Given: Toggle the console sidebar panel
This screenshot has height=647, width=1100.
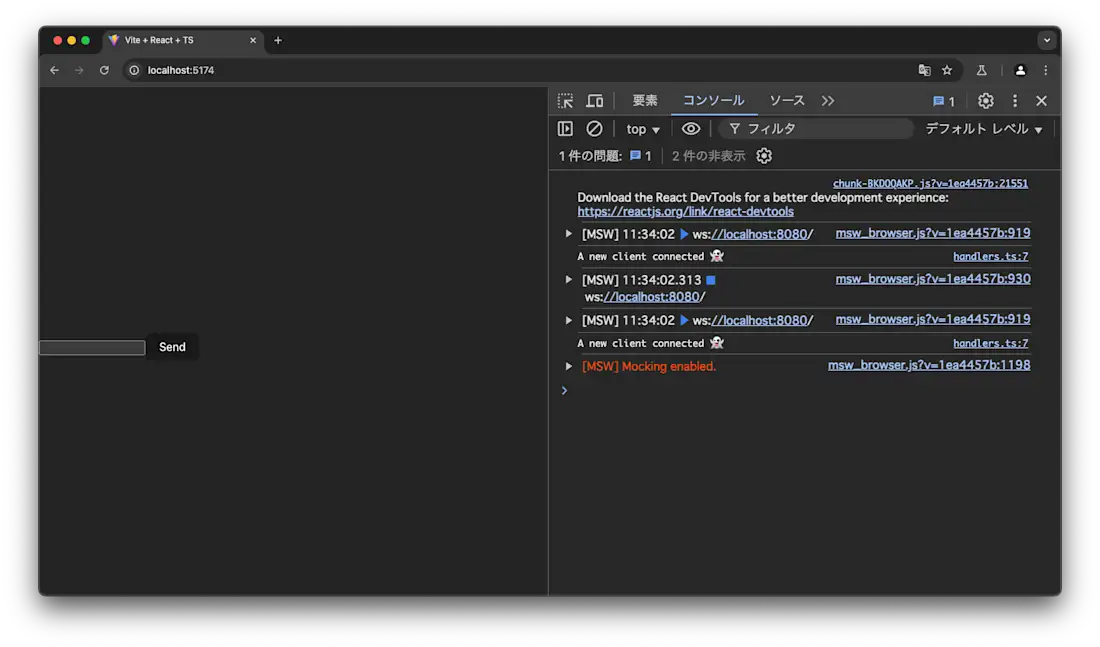Looking at the screenshot, I should (565, 128).
